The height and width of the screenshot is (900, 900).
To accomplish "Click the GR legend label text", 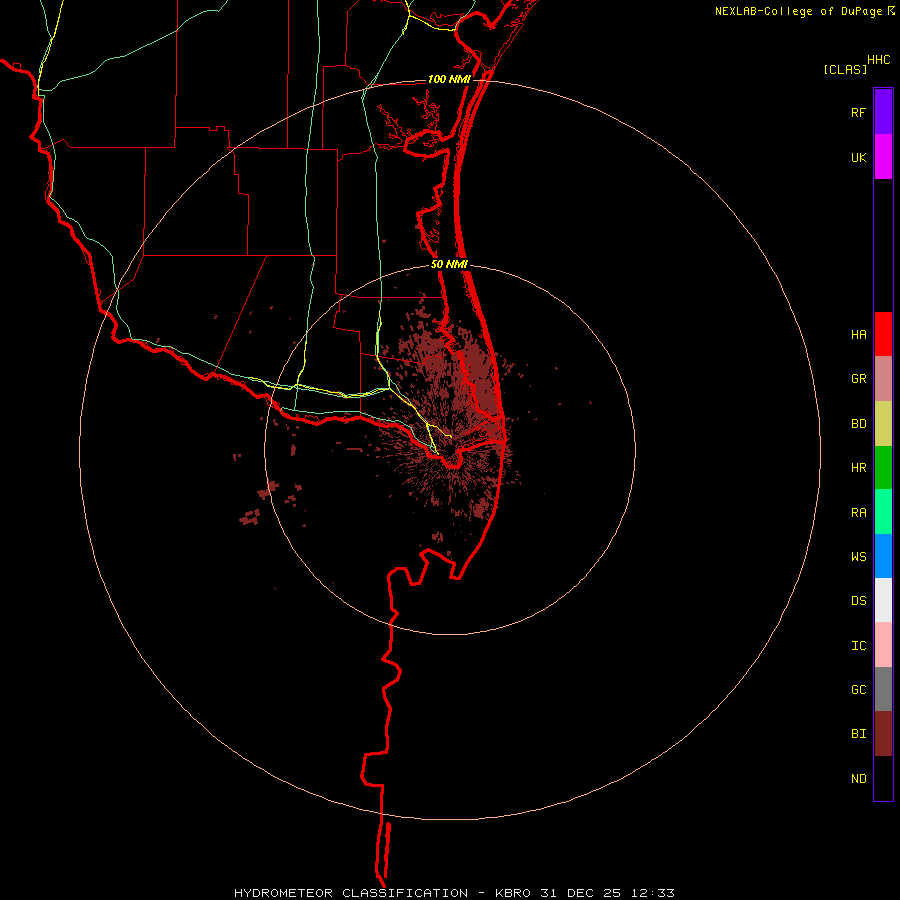I will point(858,379).
